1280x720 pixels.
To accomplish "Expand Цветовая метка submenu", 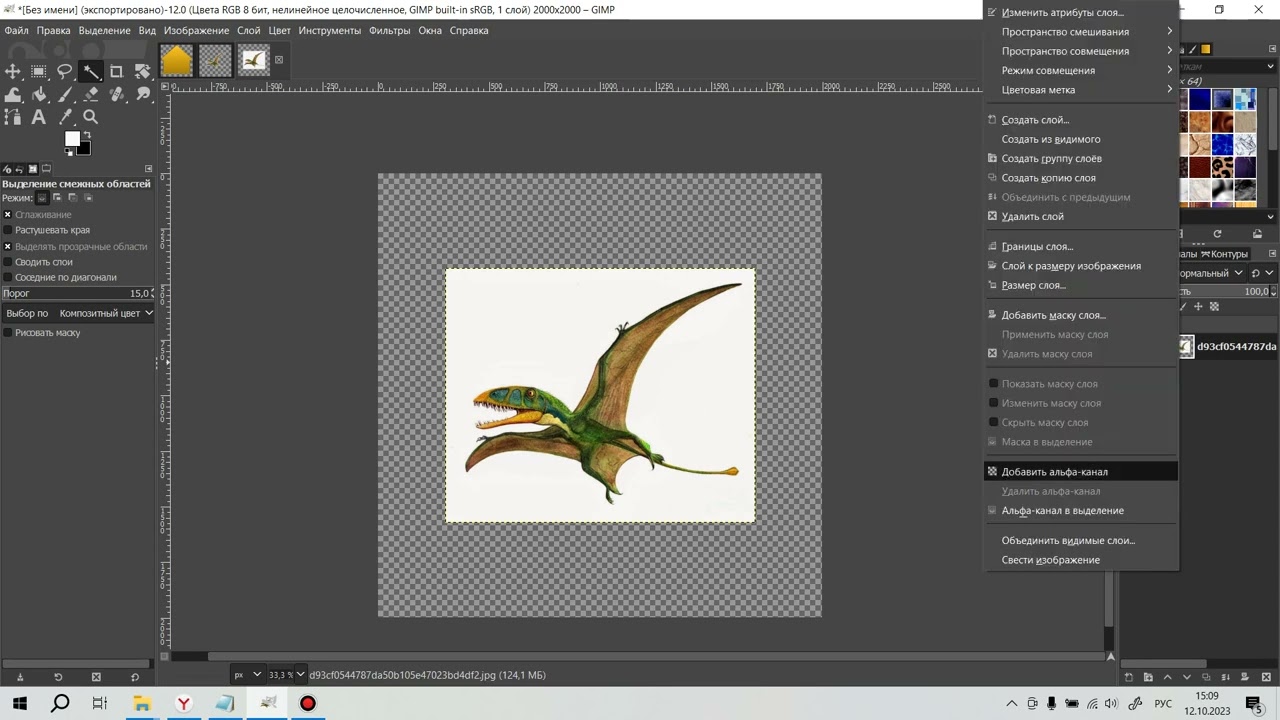I will click(x=1081, y=90).
